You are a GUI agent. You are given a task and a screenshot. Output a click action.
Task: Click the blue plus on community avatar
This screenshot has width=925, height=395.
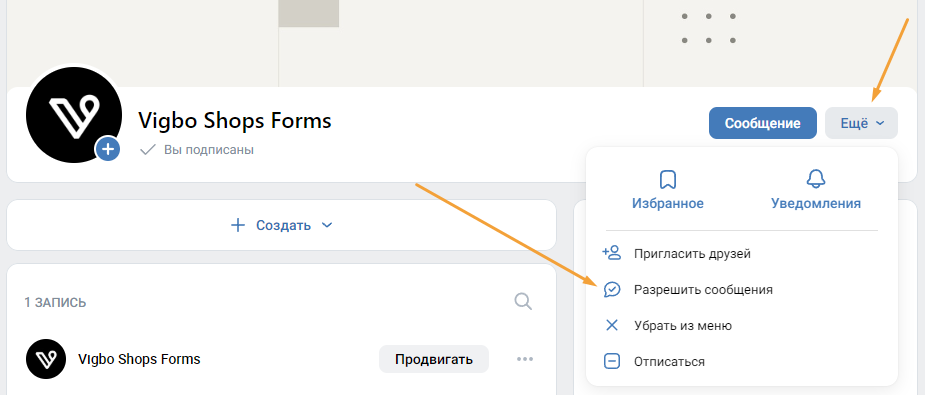pyautogui.click(x=108, y=150)
